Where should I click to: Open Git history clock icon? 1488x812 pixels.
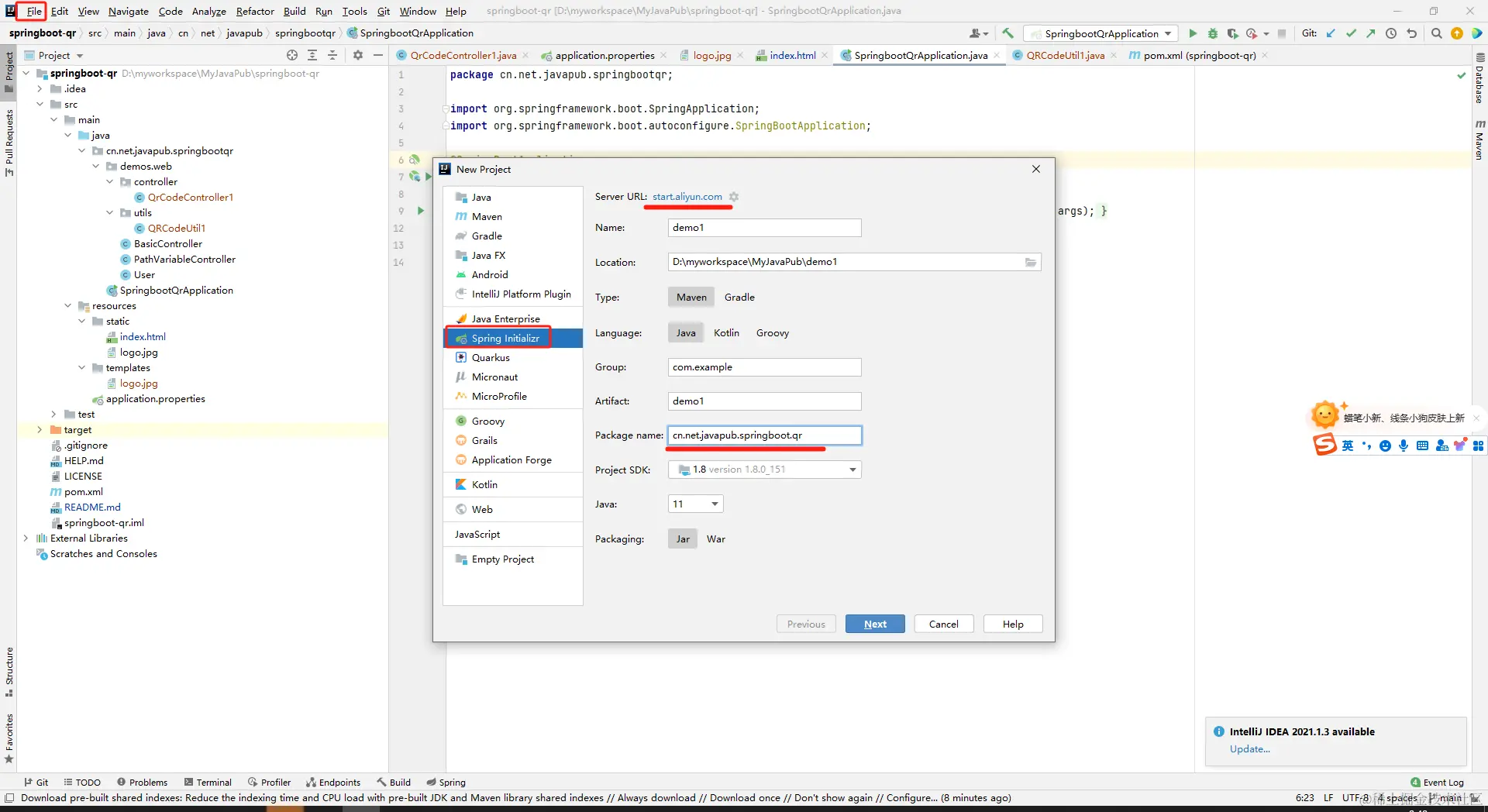tap(1391, 33)
